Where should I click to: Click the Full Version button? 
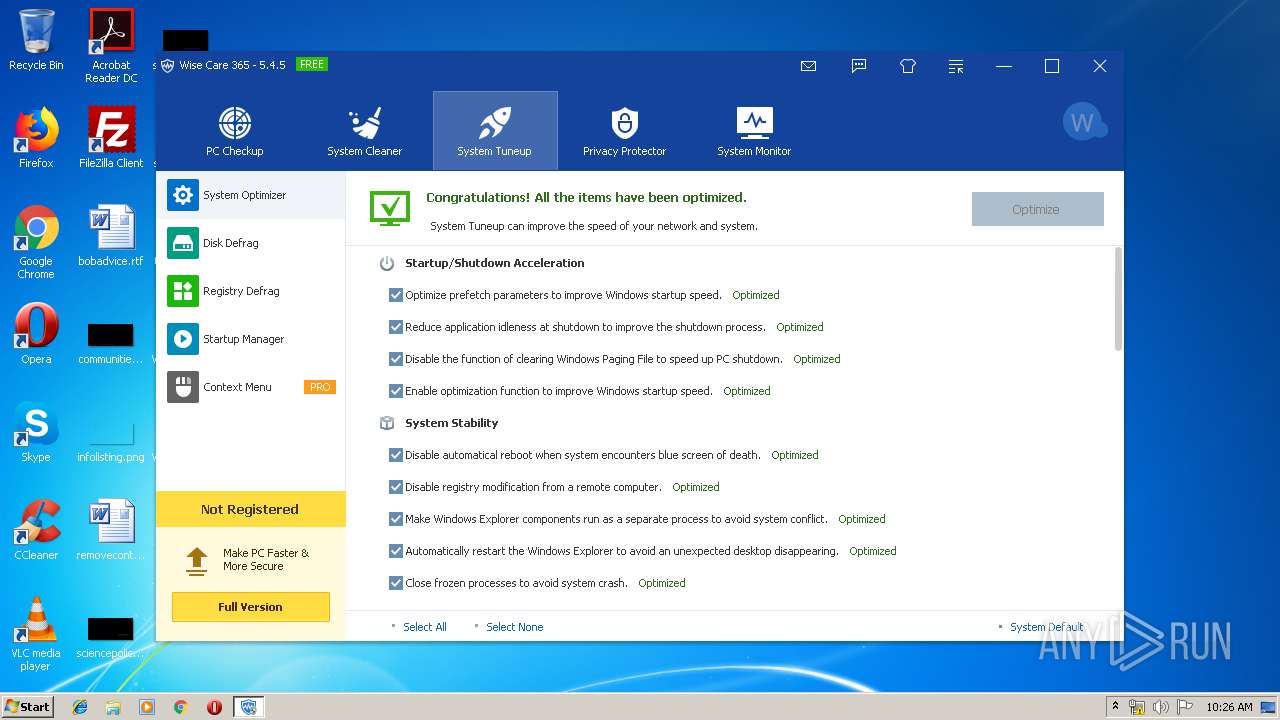click(250, 607)
